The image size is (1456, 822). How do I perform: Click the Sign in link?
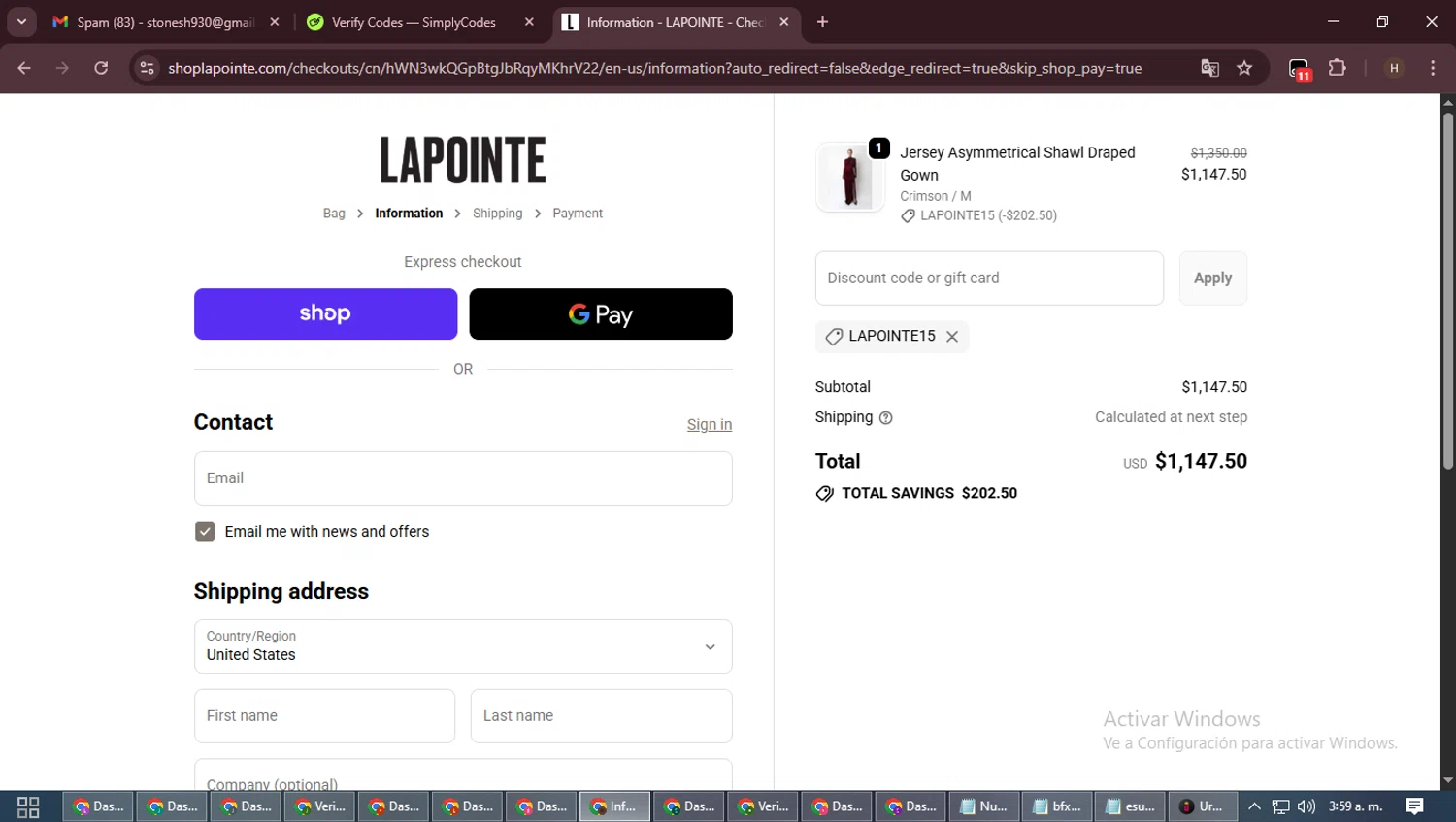point(710,424)
